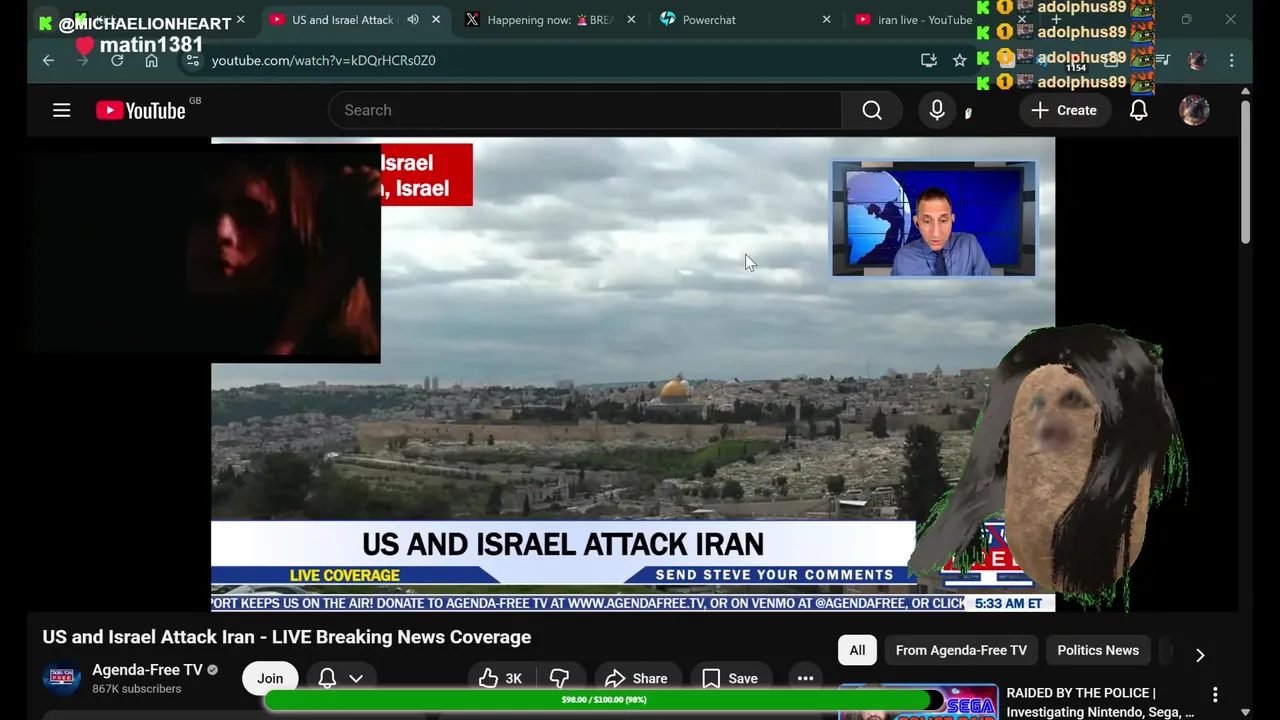Go to browser home page
Viewport: 1280px width, 720px height.
(x=151, y=60)
